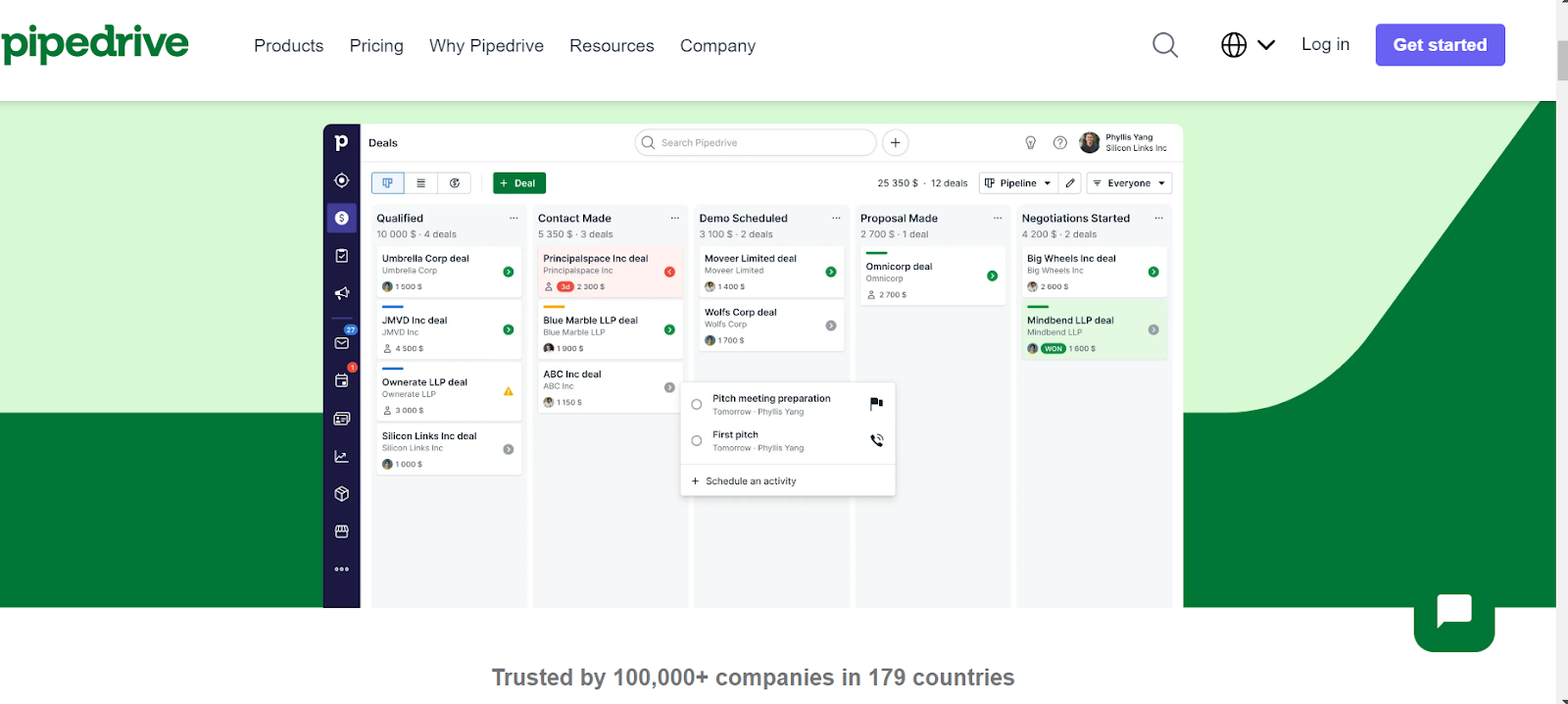Open the Contact Made column three-dot menu
The height and width of the screenshot is (704, 1568).
click(x=674, y=219)
